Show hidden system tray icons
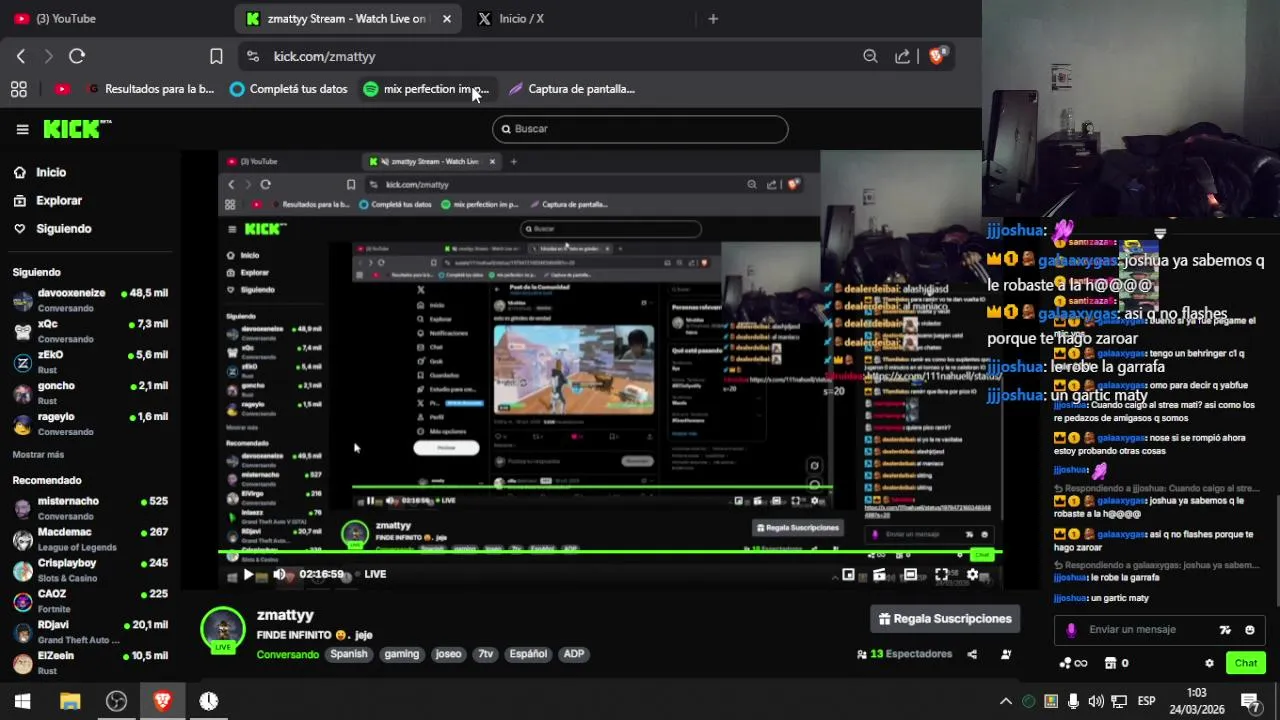The width and height of the screenshot is (1280, 720). [1006, 701]
